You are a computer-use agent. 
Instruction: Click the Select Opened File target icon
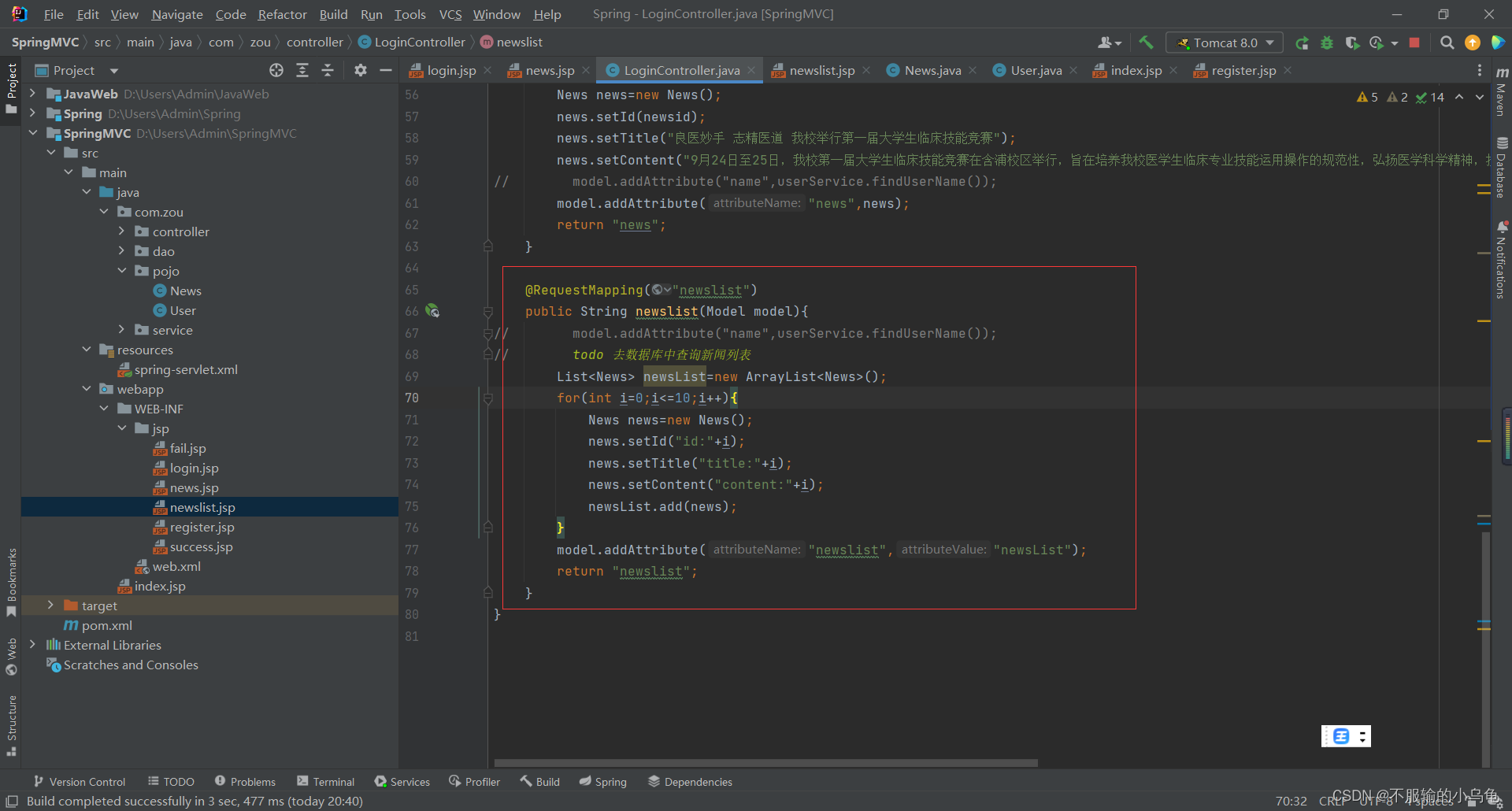pyautogui.click(x=276, y=70)
